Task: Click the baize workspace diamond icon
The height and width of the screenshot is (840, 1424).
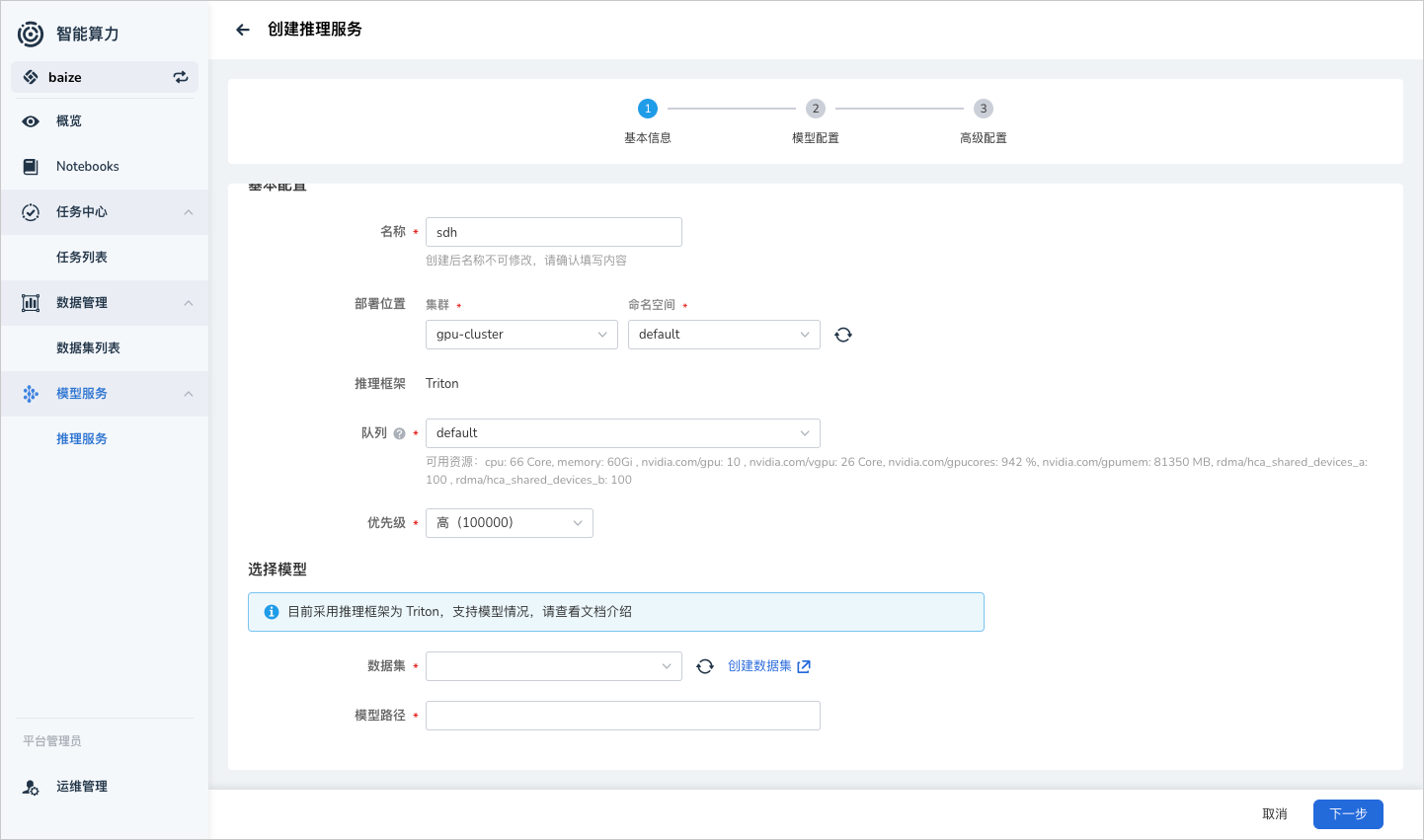Action: coord(31,77)
